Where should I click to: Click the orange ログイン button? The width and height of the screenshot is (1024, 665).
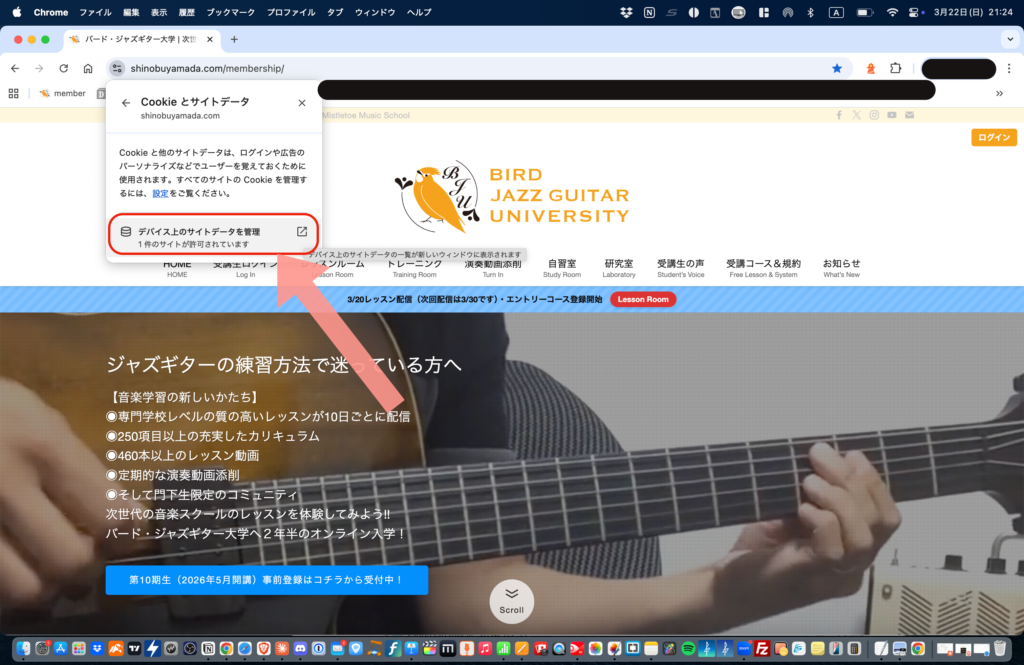coord(993,137)
